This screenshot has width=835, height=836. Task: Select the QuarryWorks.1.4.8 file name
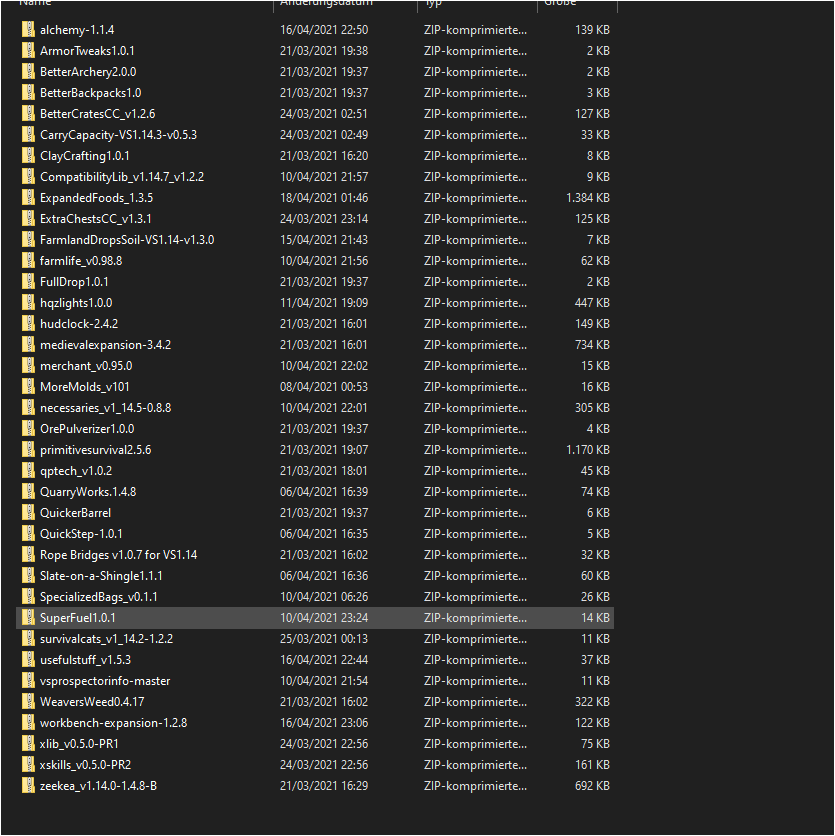[88, 492]
